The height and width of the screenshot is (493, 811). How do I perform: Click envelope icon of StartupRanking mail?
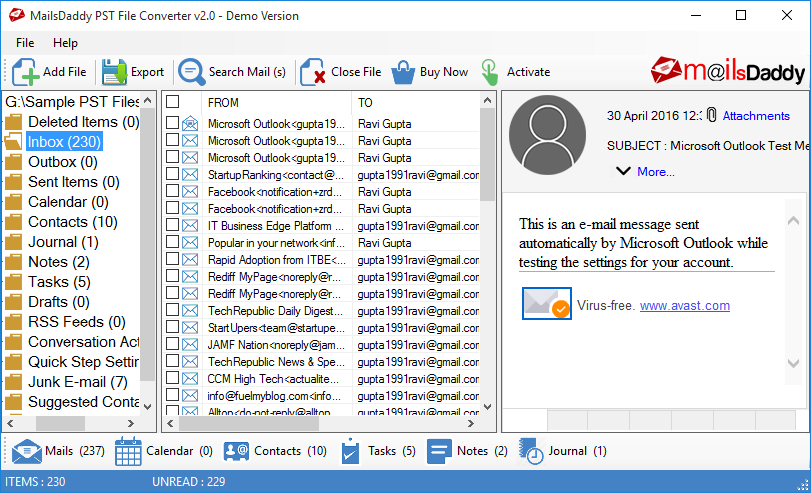[190, 175]
